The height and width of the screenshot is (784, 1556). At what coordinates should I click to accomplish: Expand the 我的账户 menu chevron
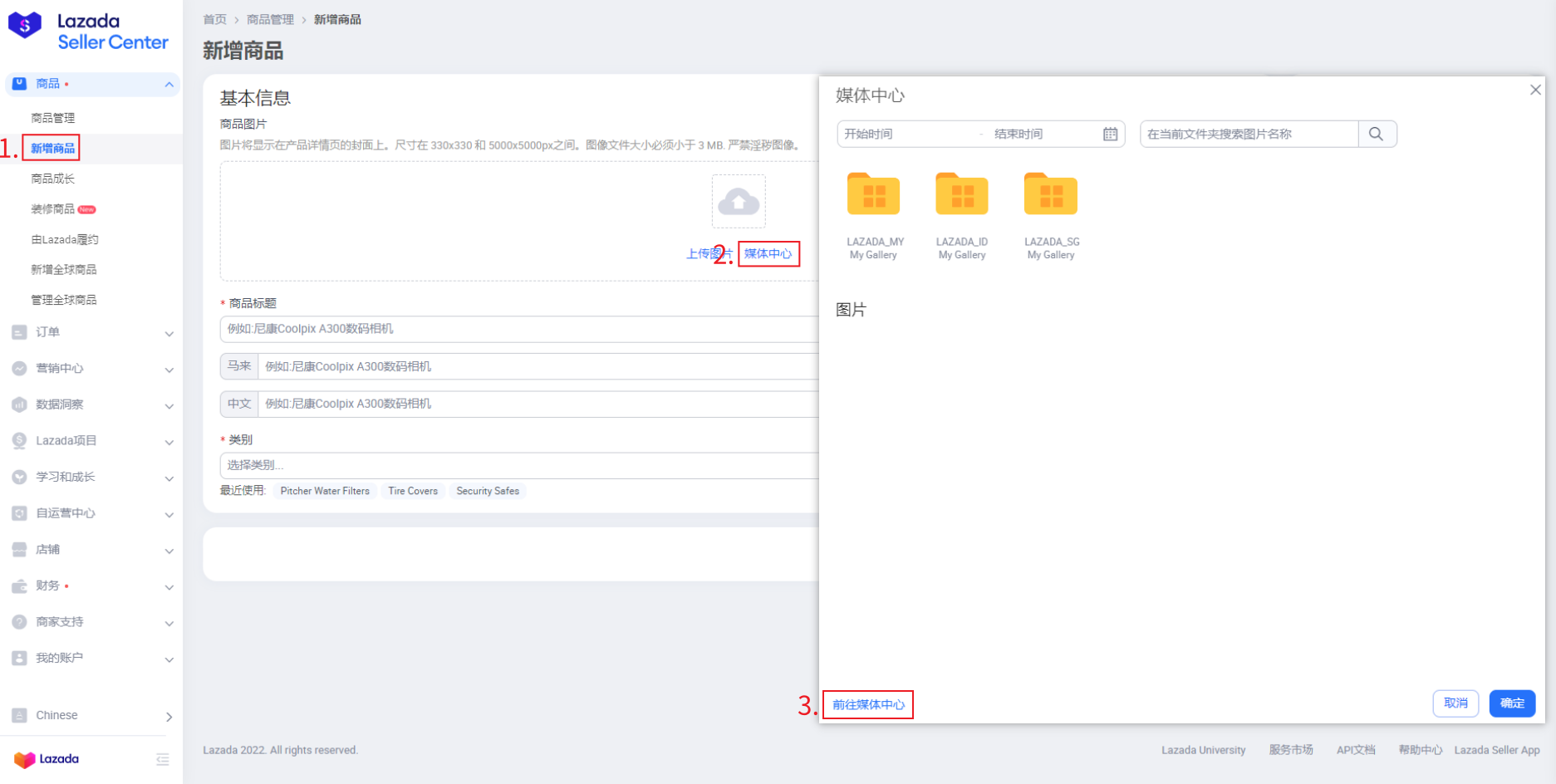tap(169, 660)
